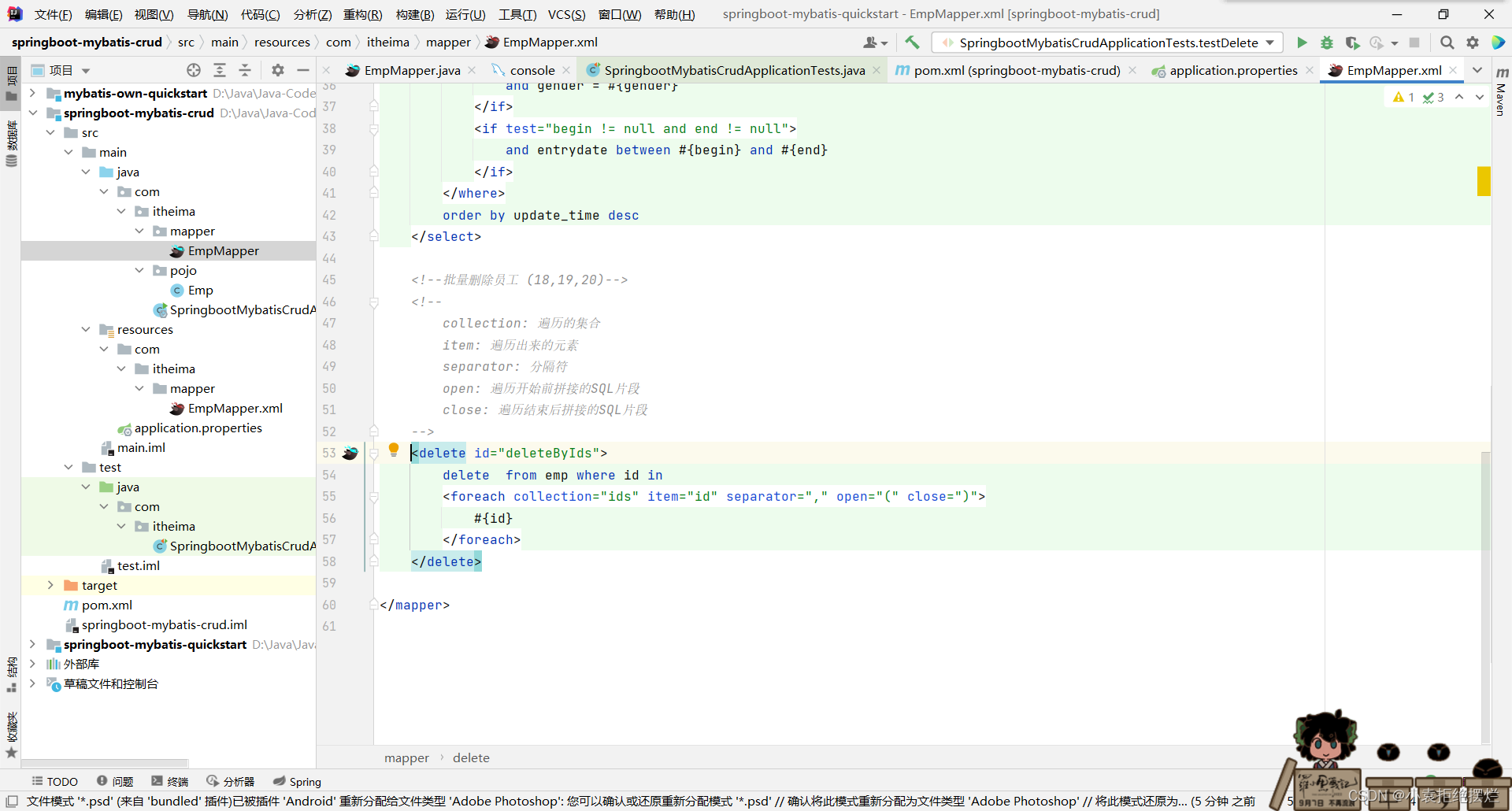Open the Maven tool window
The width and height of the screenshot is (1512, 811).
[1502, 93]
